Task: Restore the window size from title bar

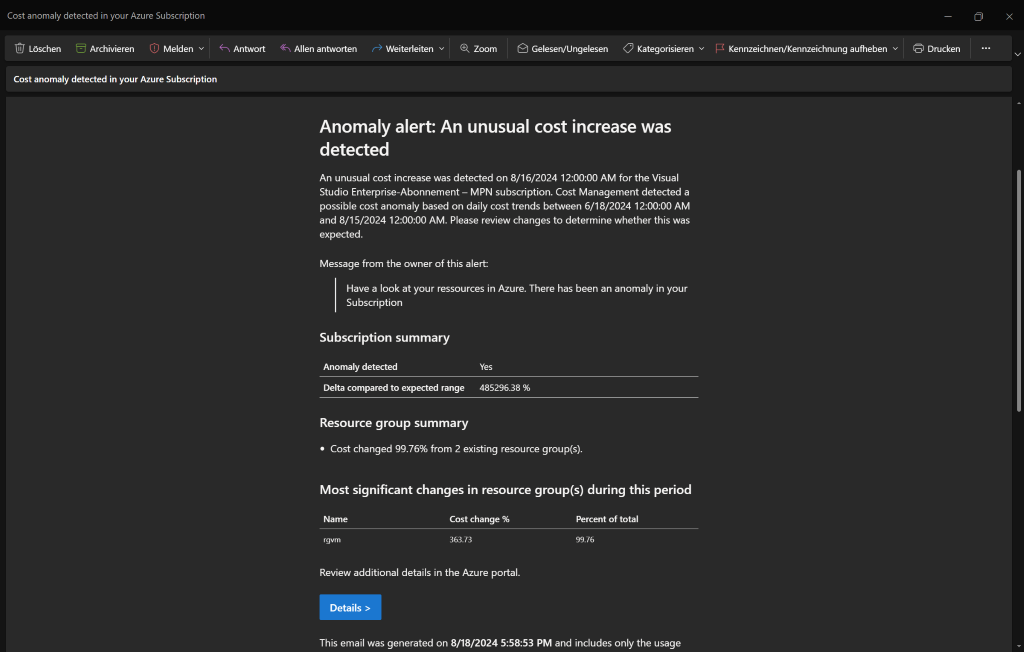Action: coord(978,16)
